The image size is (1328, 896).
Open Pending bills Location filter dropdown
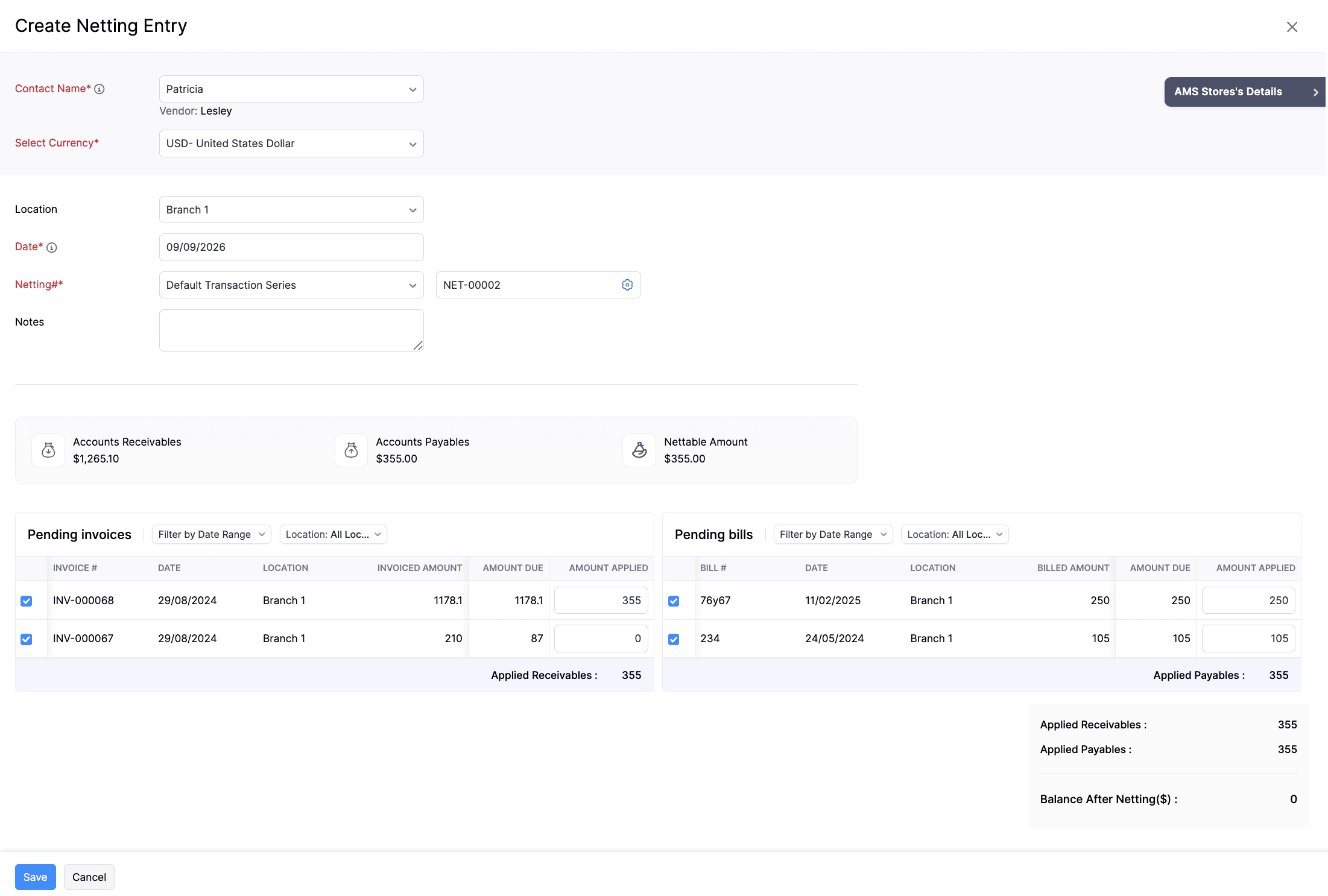tap(955, 534)
